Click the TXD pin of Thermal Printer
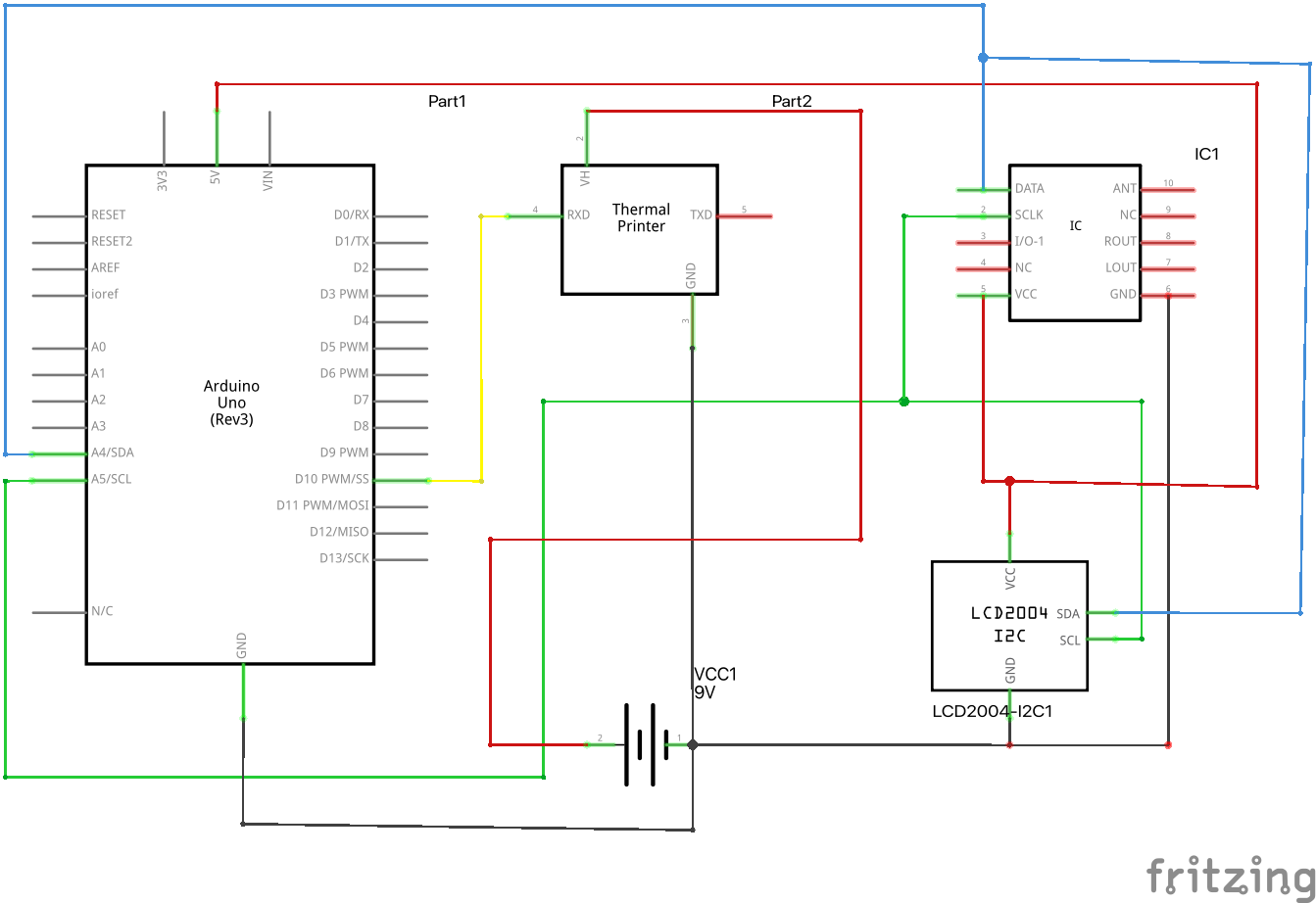1316x903 pixels. 745,215
